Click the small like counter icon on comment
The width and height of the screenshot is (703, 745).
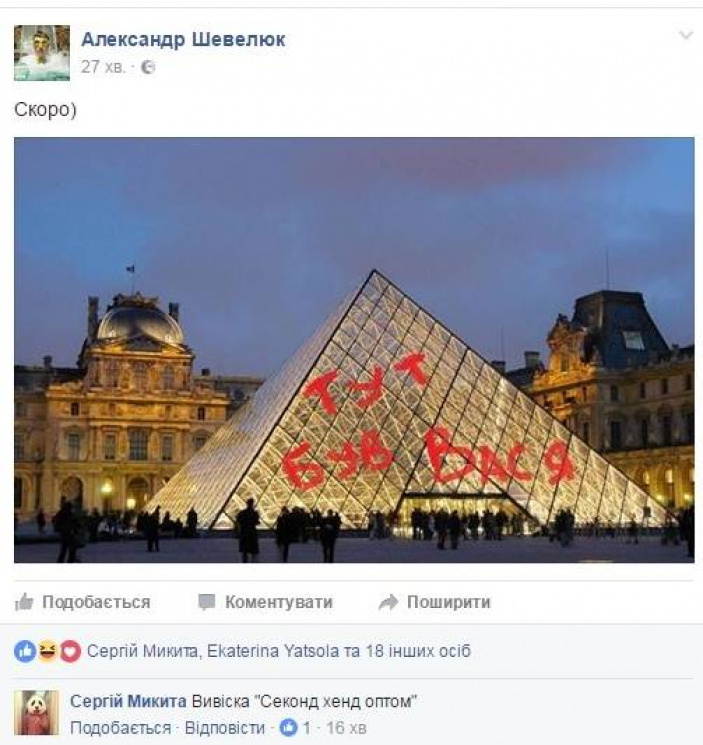(289, 727)
